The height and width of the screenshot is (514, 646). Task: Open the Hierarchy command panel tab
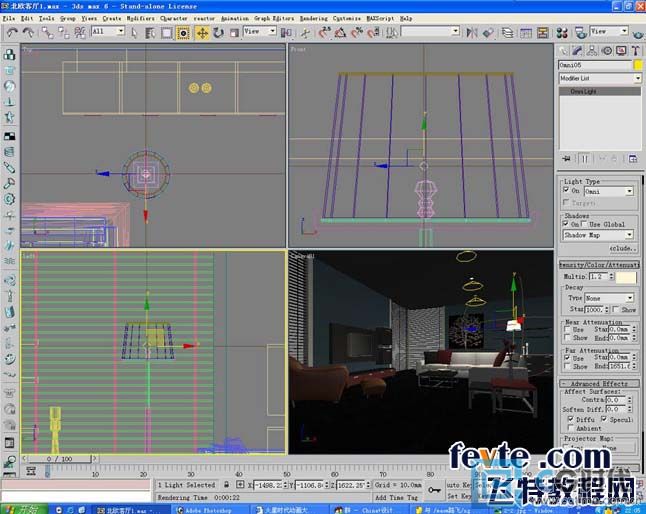tap(592, 51)
